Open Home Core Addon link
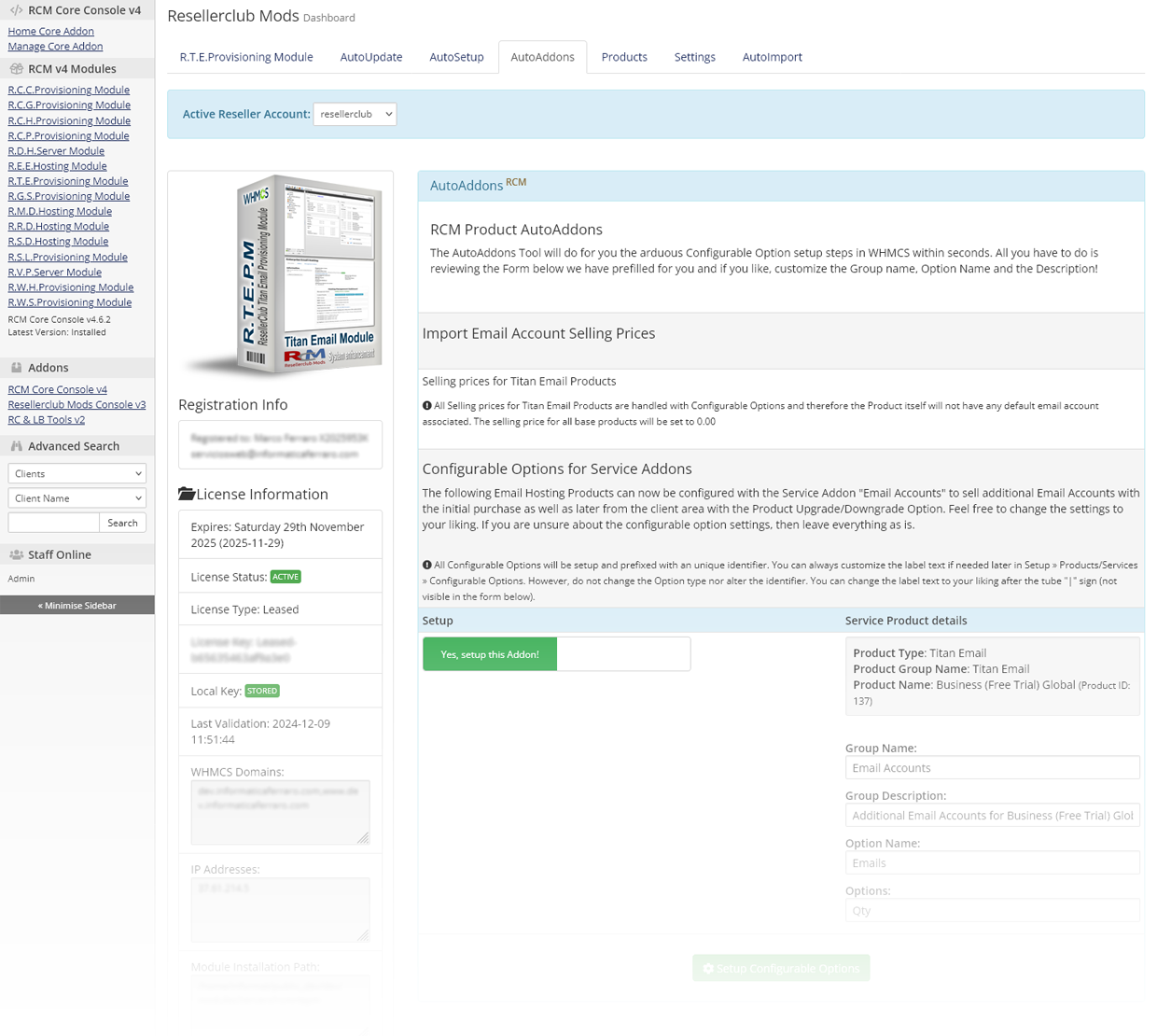The width and height of the screenshot is (1157, 1036). (50, 31)
